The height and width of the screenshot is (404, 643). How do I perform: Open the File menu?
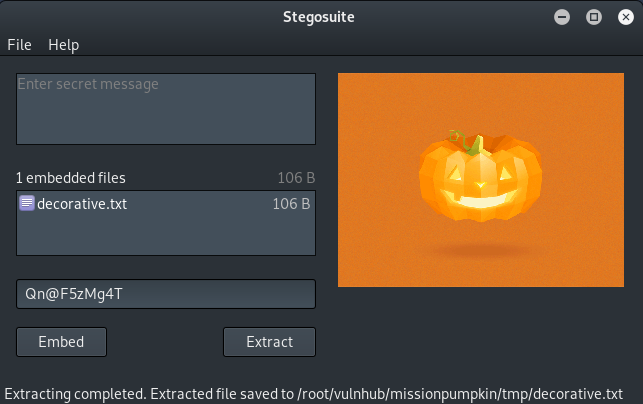click(19, 45)
